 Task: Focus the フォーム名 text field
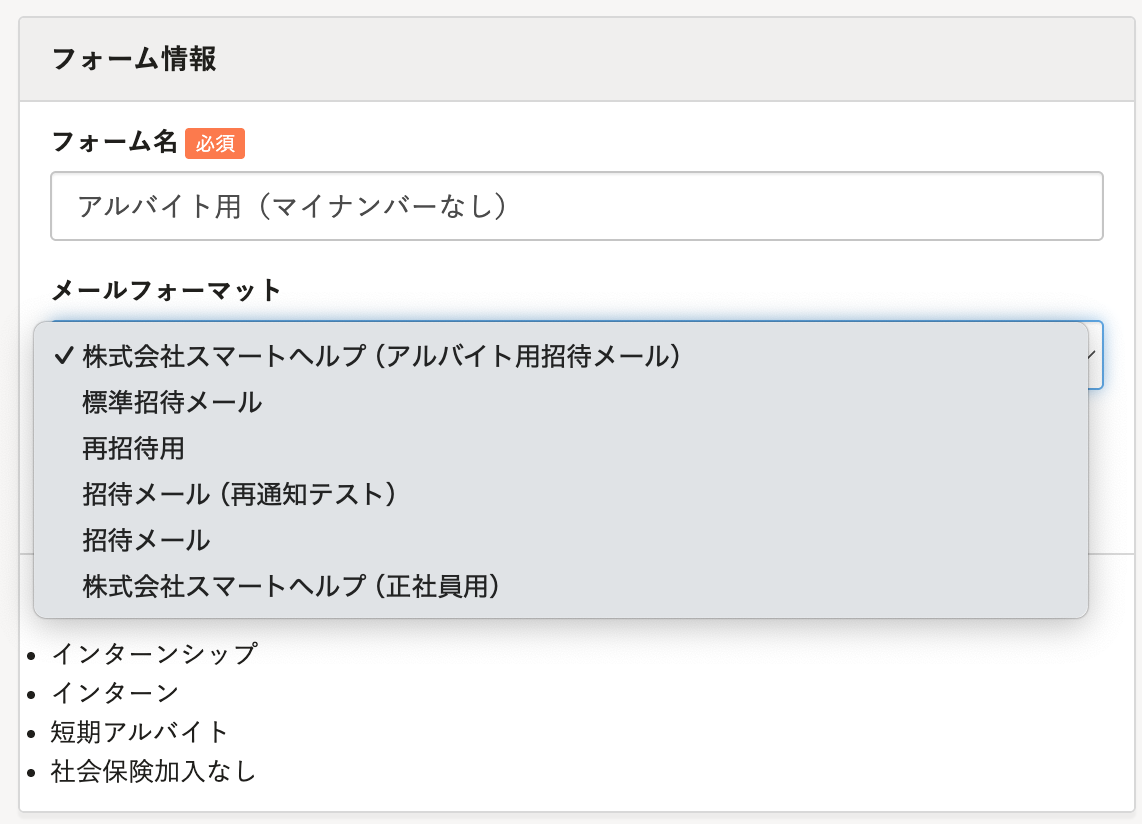[576, 206]
